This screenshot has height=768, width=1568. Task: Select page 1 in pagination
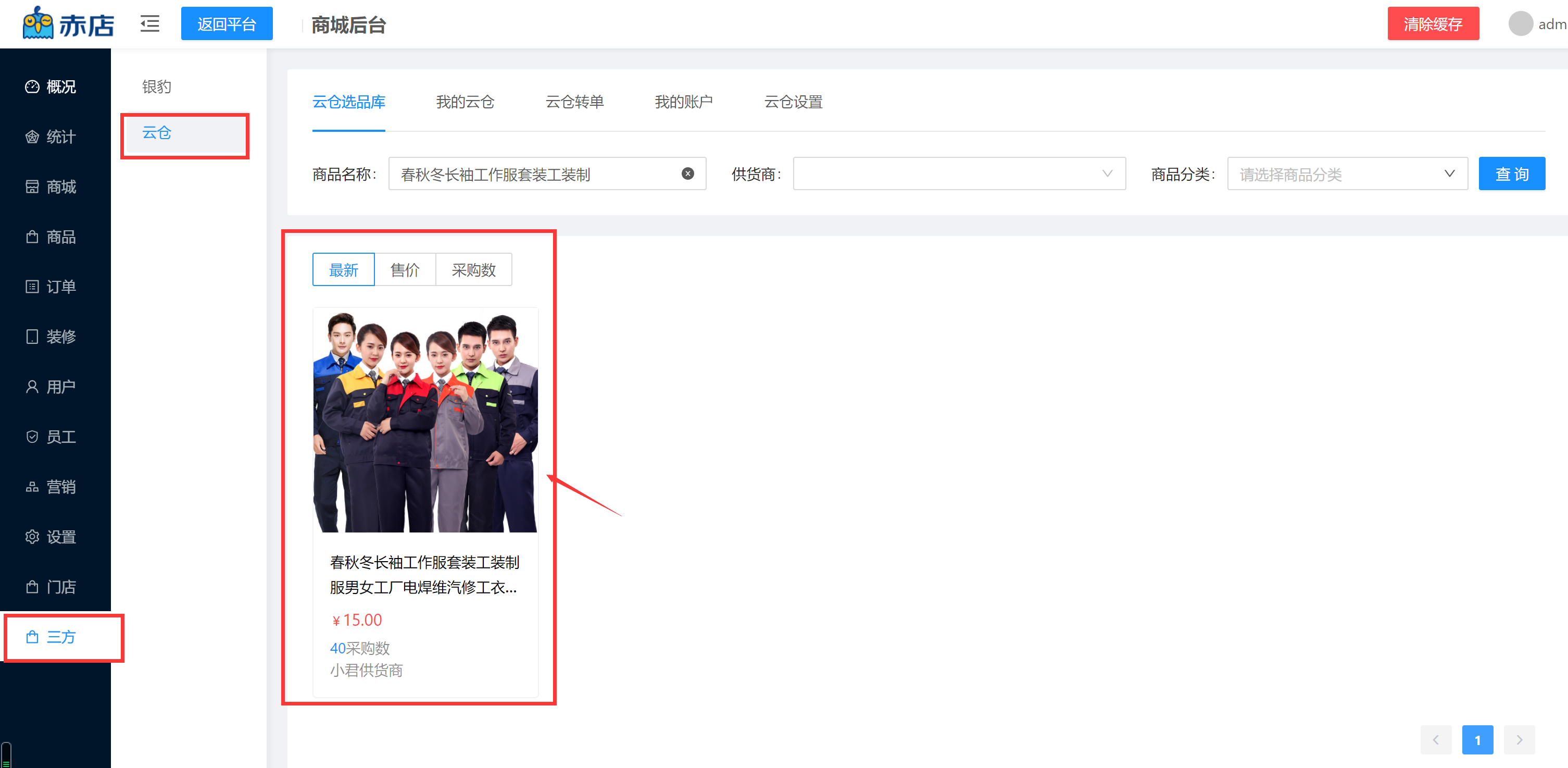tap(1477, 740)
